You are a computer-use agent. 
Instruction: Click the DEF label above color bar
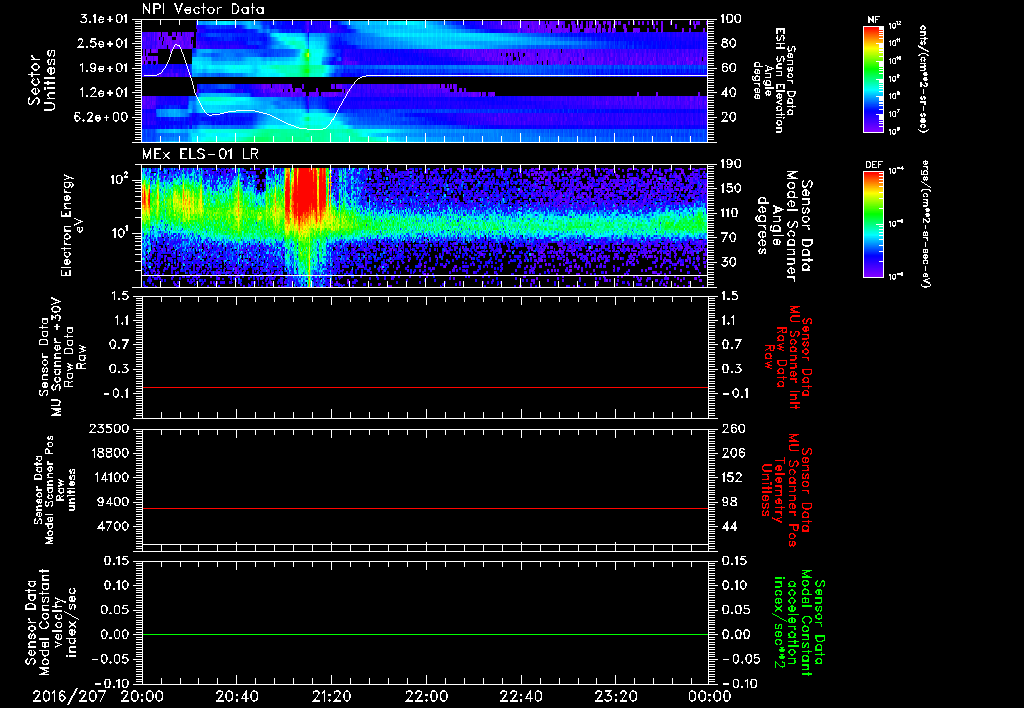point(873,165)
